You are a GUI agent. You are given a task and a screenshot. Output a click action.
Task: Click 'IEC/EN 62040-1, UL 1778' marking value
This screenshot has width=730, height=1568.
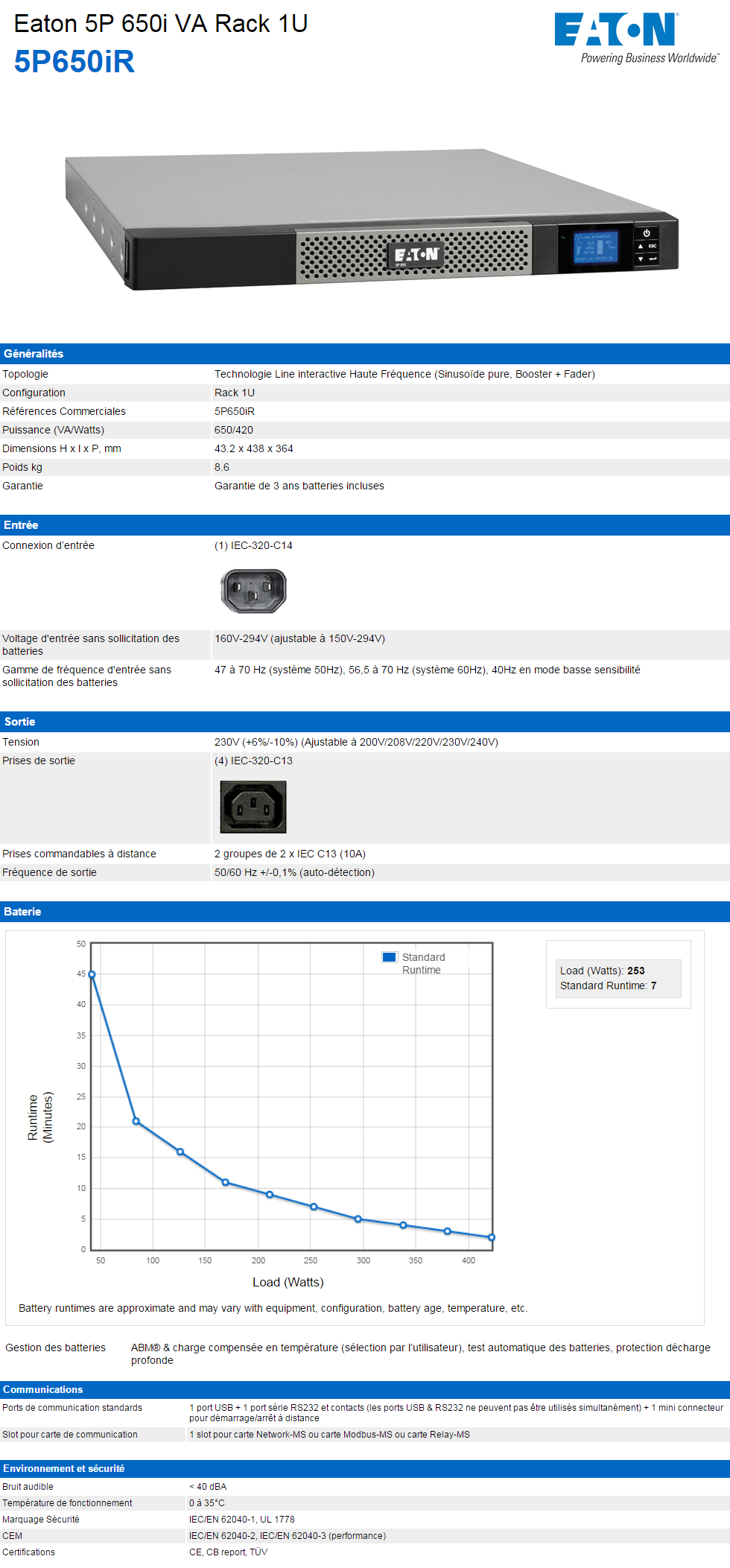242,1519
